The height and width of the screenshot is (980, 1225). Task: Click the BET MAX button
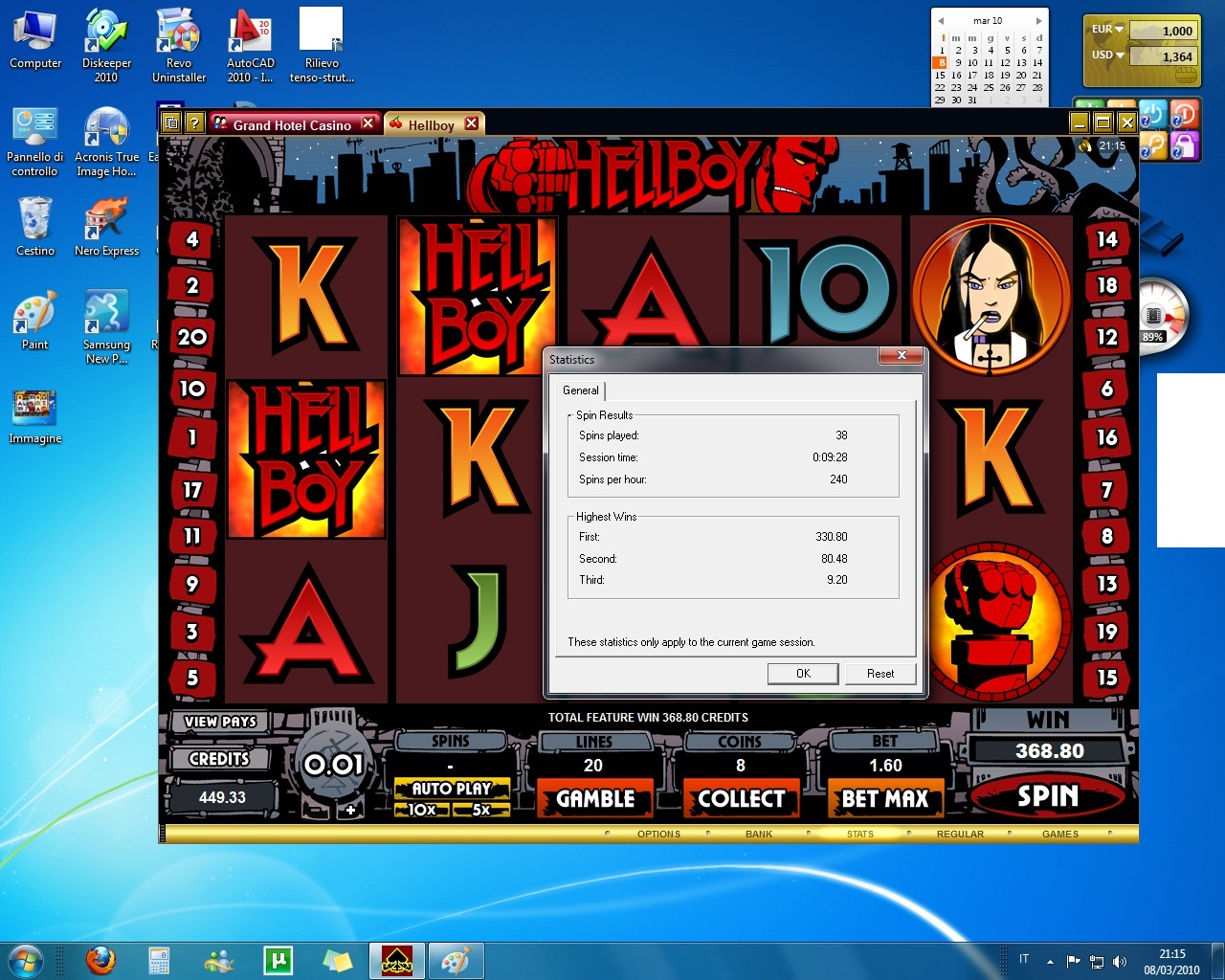885,798
